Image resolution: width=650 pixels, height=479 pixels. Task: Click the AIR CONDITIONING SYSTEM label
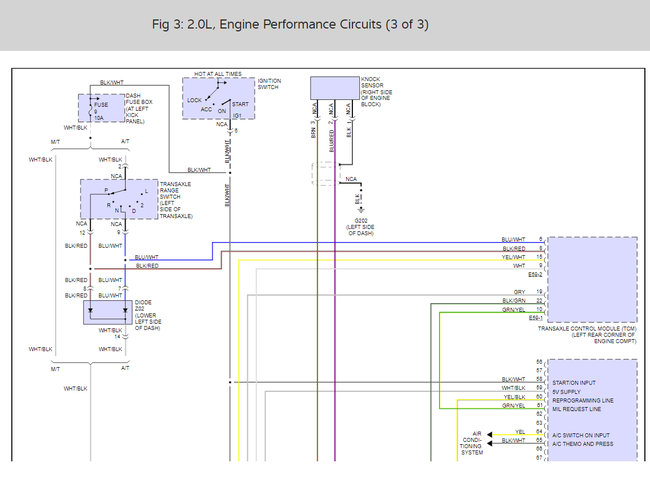472,443
